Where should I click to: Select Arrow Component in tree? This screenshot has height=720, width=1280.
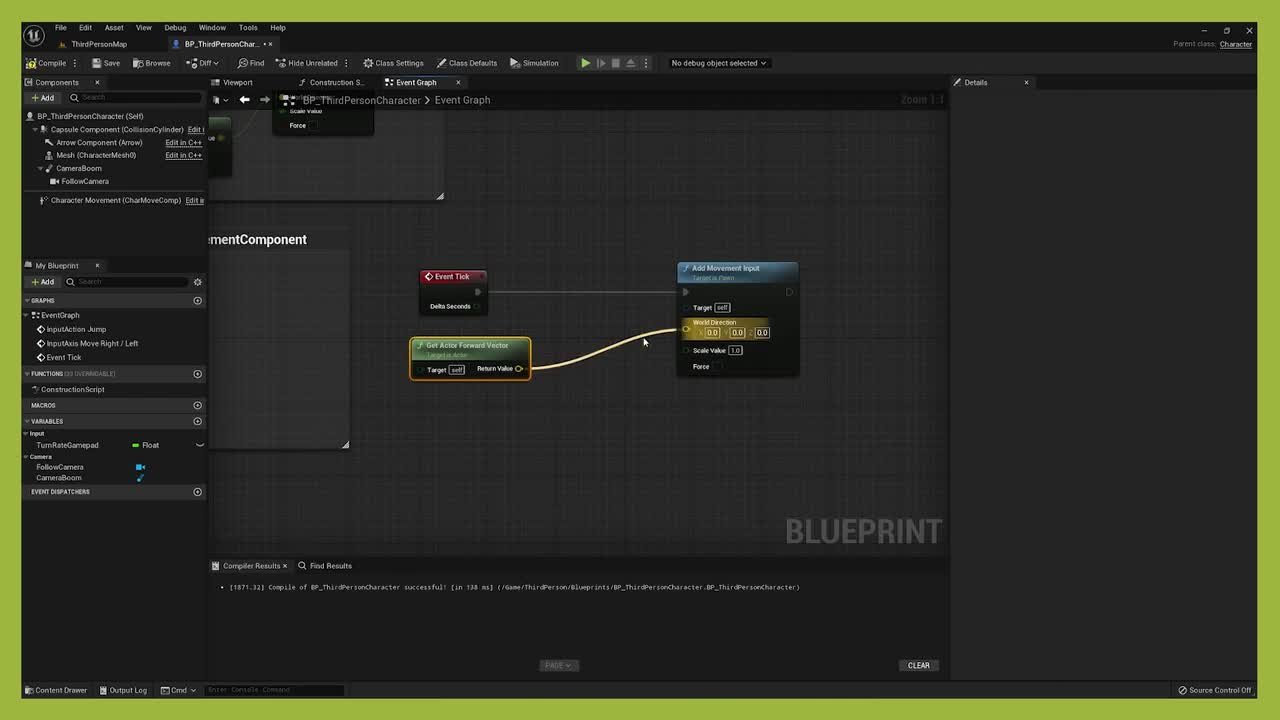(x=99, y=142)
